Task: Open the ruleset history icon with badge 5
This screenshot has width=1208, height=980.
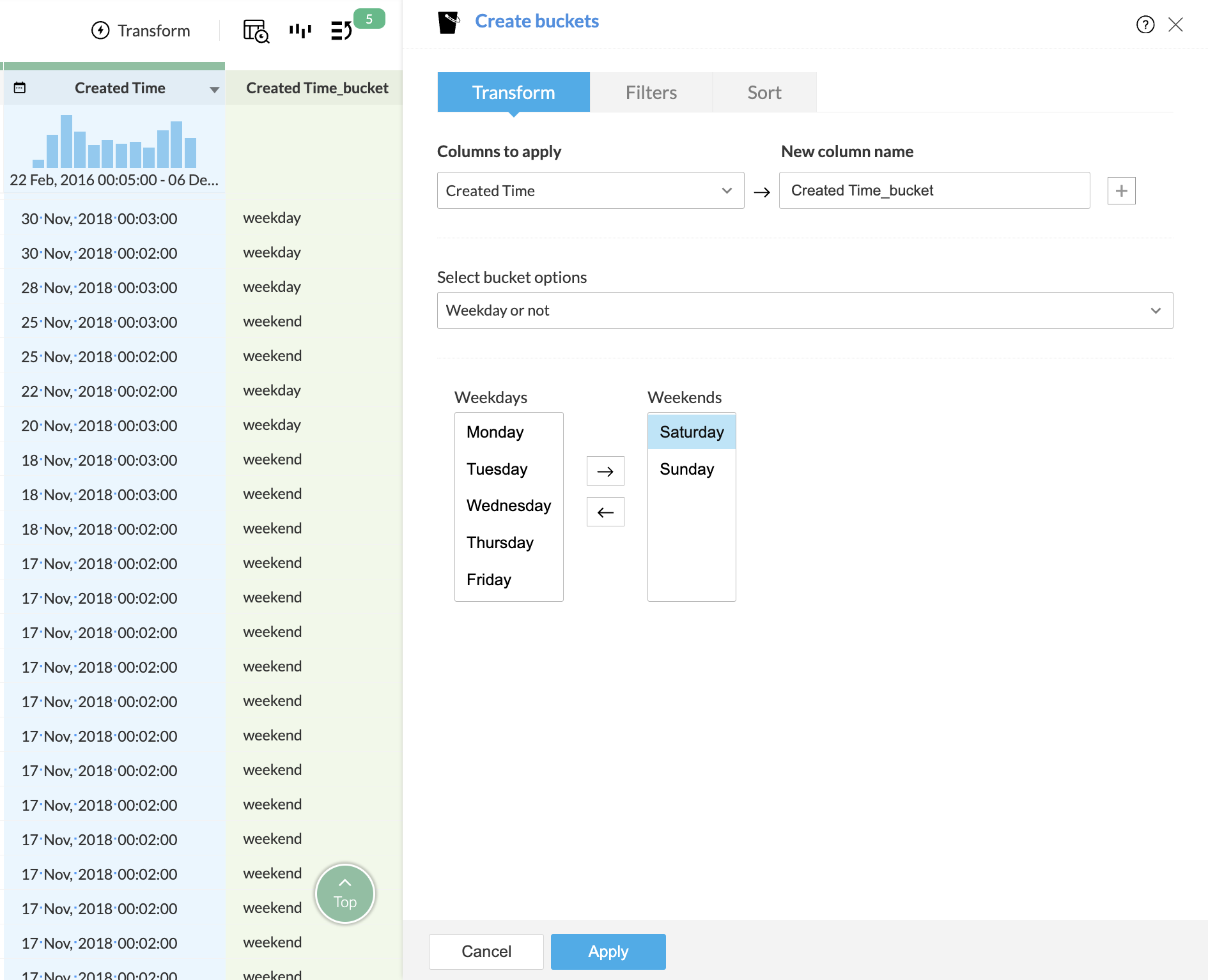Action: point(342,30)
